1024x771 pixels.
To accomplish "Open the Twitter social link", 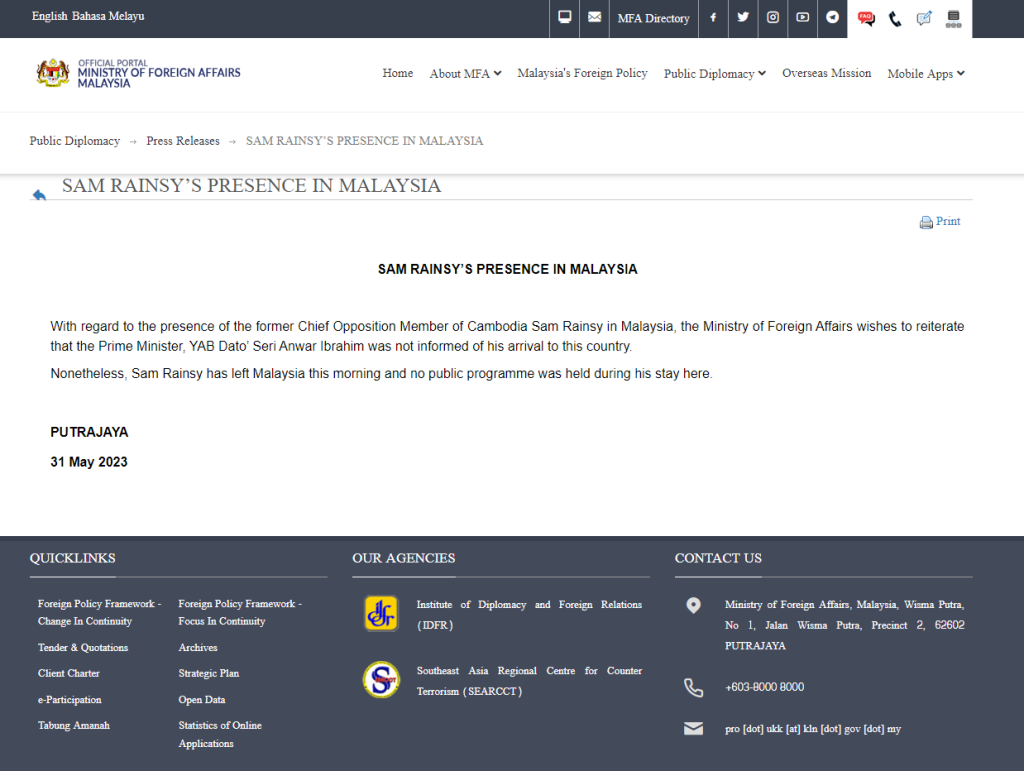I will (x=743, y=18).
